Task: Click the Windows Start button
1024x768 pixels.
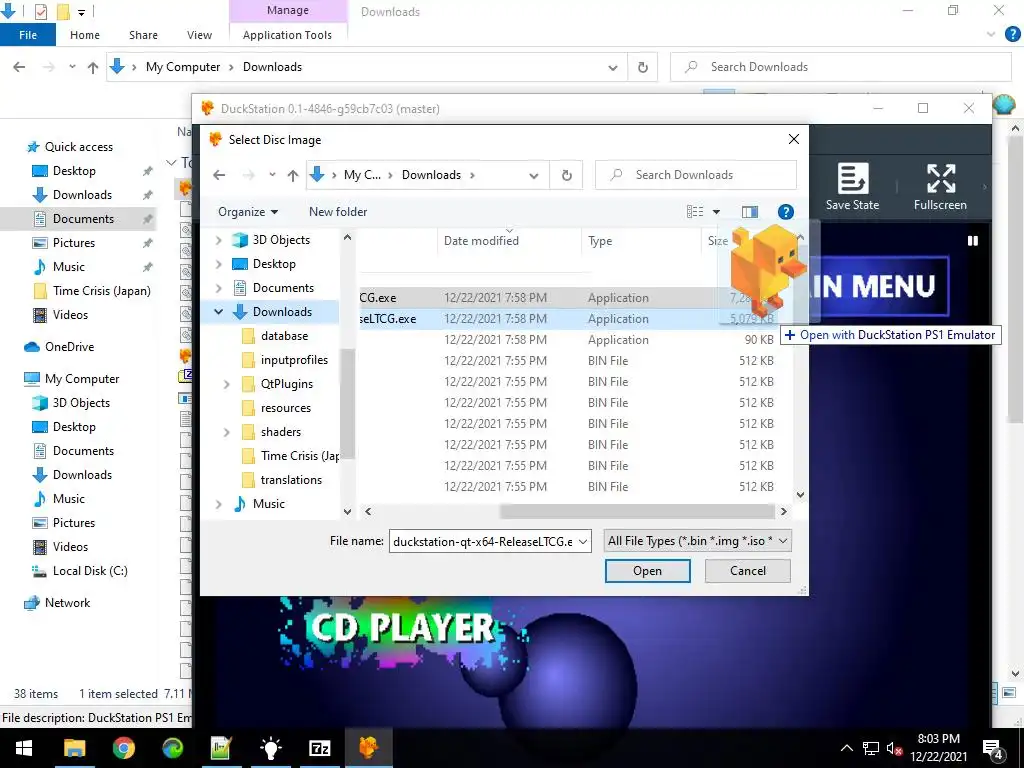Action: (x=24, y=748)
